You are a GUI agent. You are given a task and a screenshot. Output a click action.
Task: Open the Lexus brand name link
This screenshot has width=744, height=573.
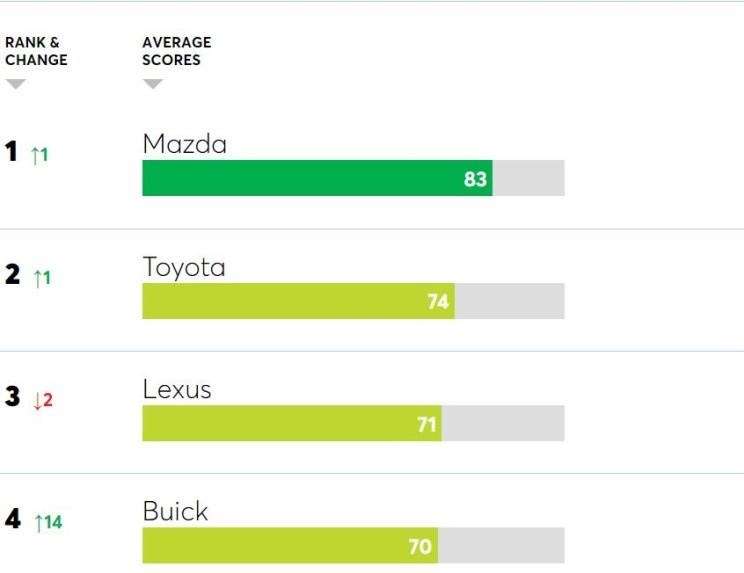(x=177, y=390)
